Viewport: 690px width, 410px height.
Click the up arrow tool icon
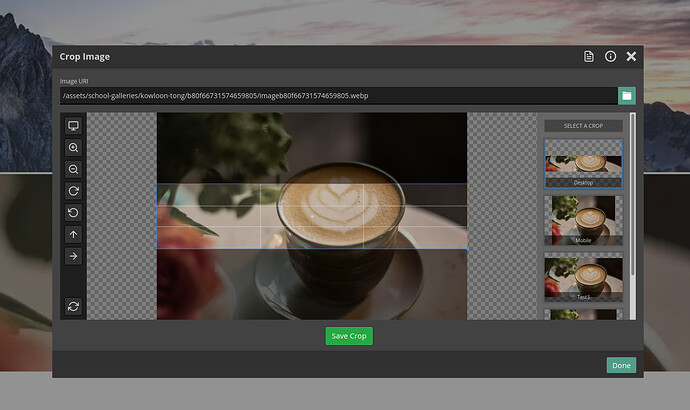[73, 234]
